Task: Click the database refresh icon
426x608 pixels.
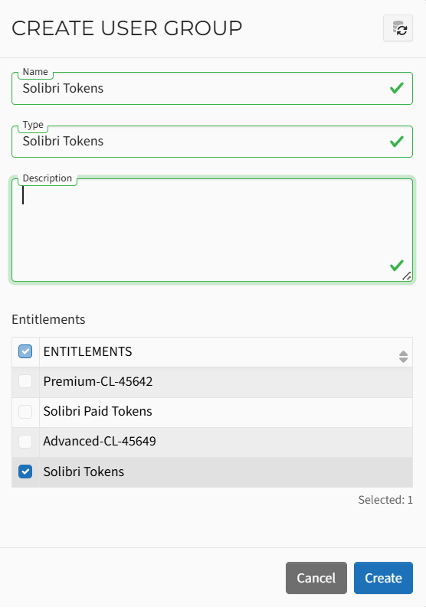Action: (398, 28)
